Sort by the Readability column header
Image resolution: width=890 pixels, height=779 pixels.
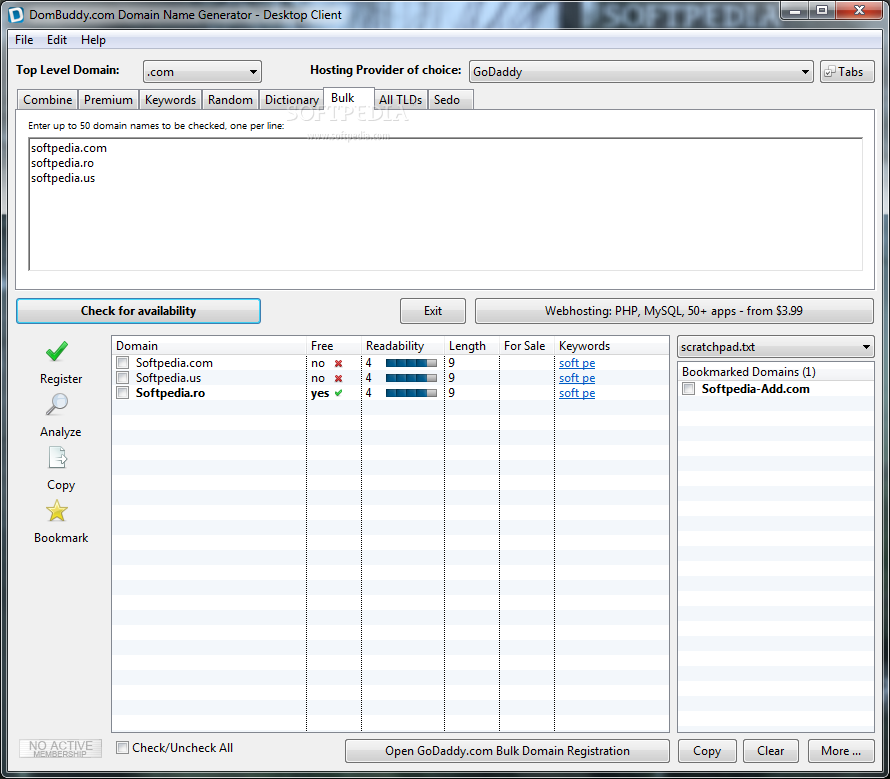tap(403, 346)
